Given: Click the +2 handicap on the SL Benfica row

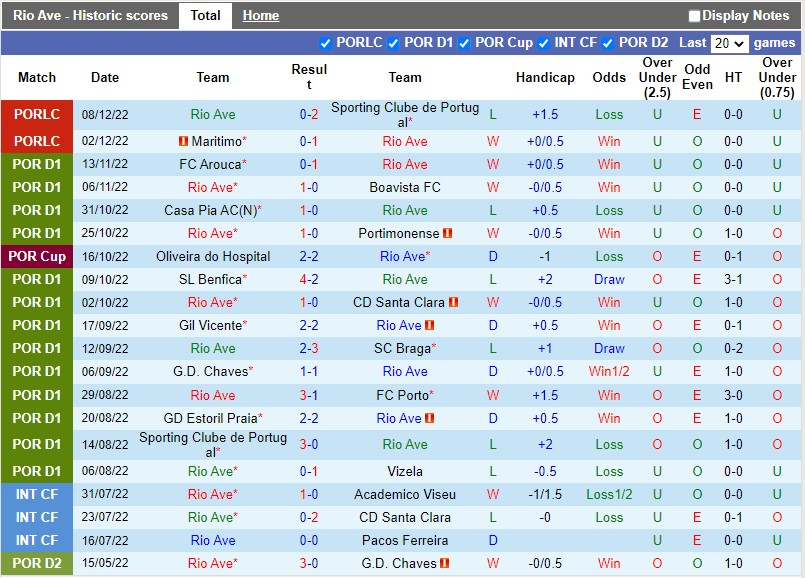Looking at the screenshot, I should pyautogui.click(x=545, y=279).
